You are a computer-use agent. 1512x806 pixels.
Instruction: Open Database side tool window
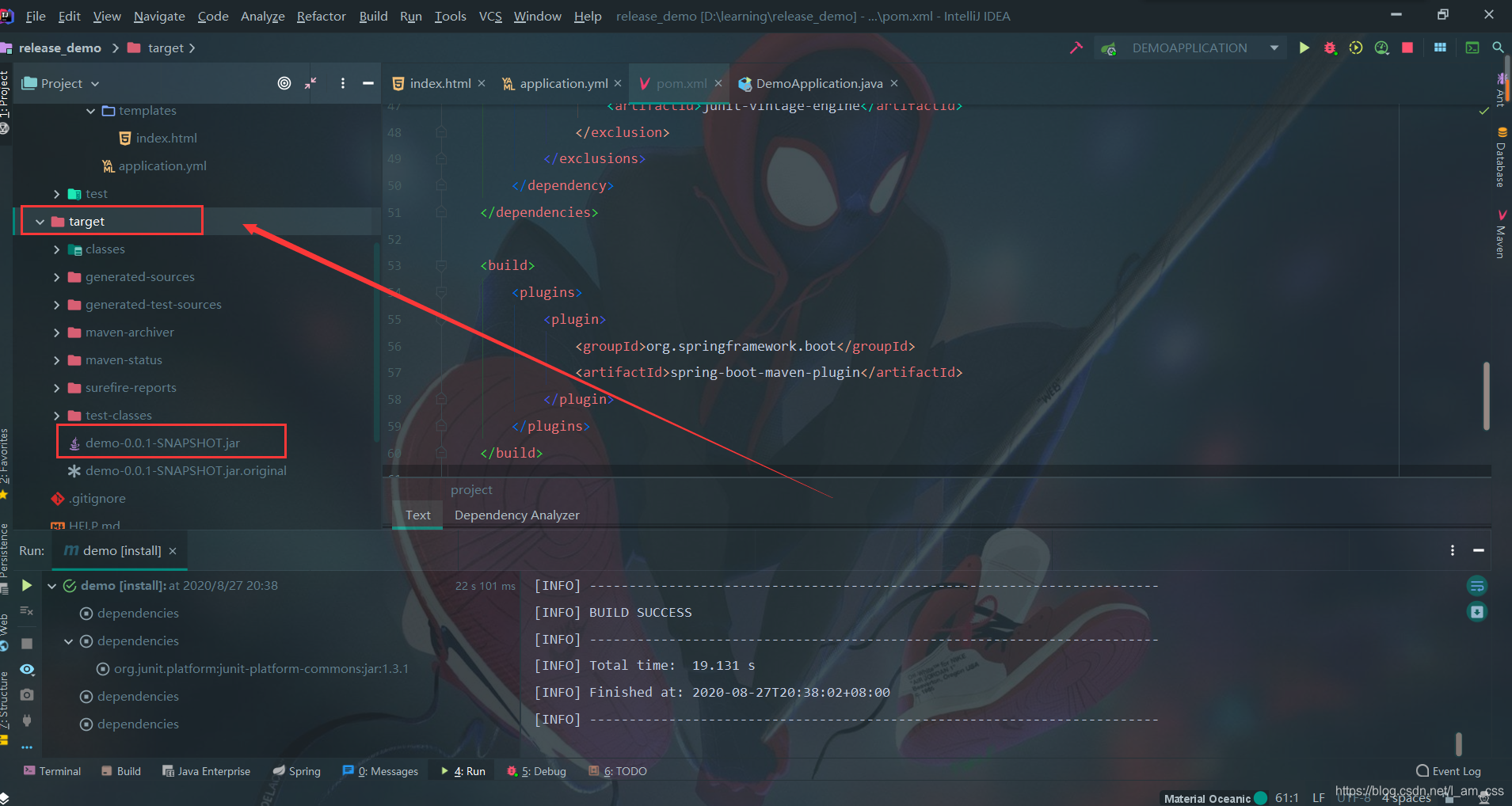coord(1500,157)
